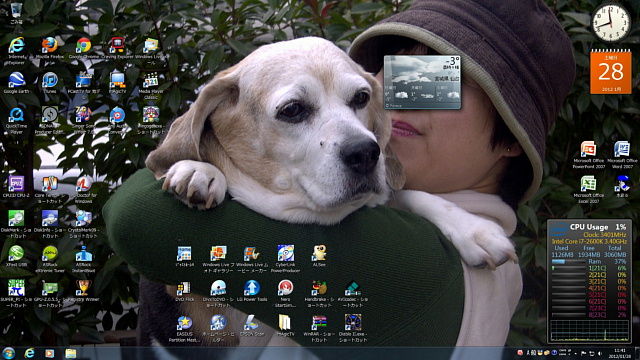This screenshot has width=640, height=360.
Task: Open the ALSee desktop icon
Action: pyautogui.click(x=319, y=256)
